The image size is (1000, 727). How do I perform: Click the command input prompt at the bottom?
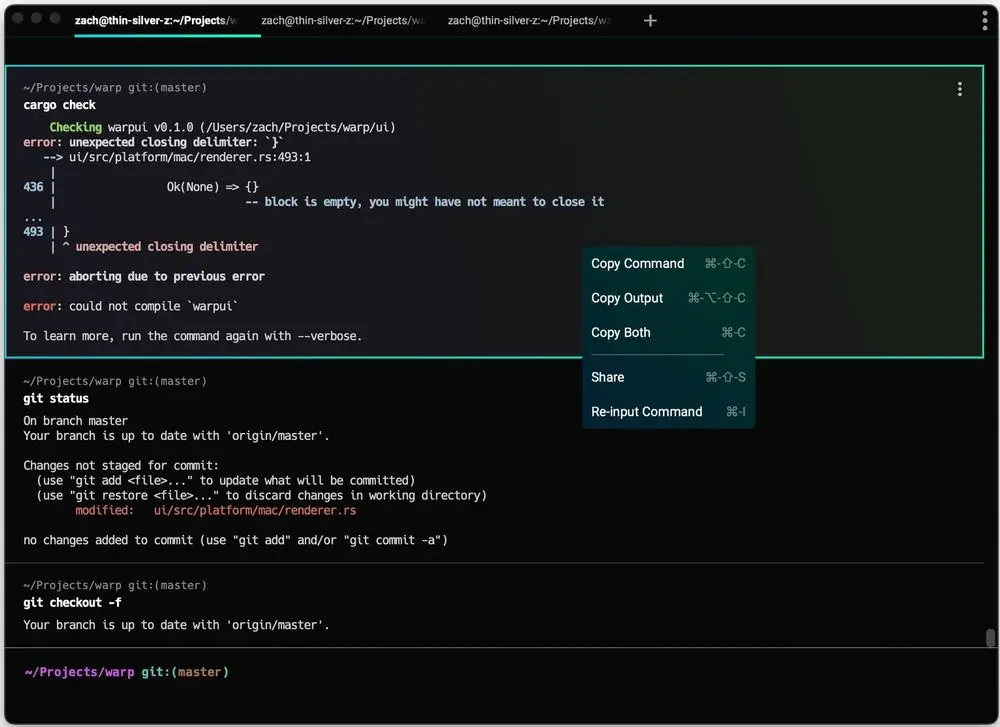(x=300, y=671)
